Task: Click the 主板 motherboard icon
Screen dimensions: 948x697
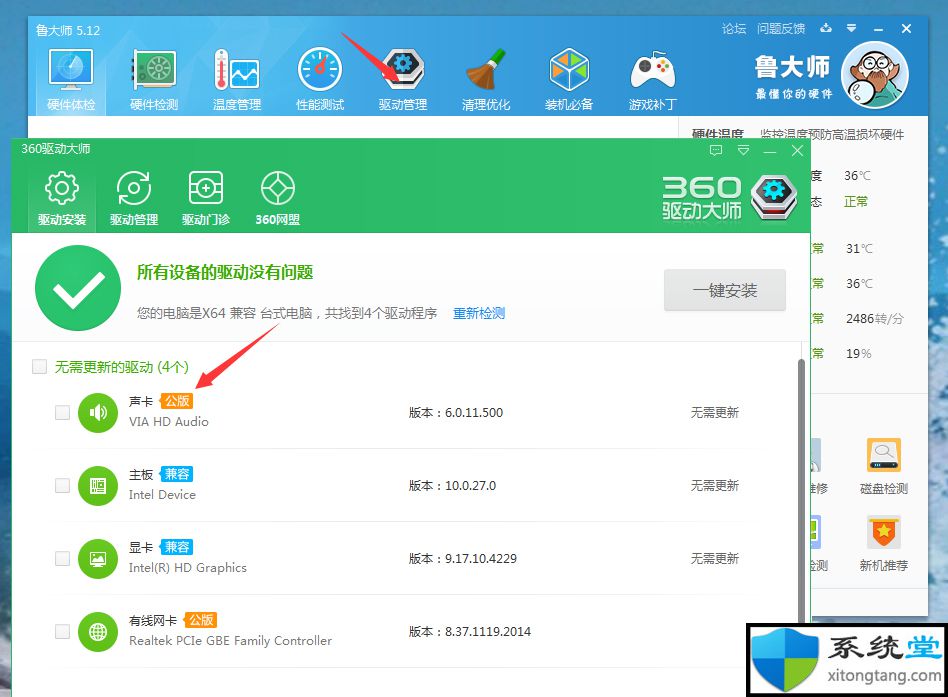Action: tap(98, 486)
